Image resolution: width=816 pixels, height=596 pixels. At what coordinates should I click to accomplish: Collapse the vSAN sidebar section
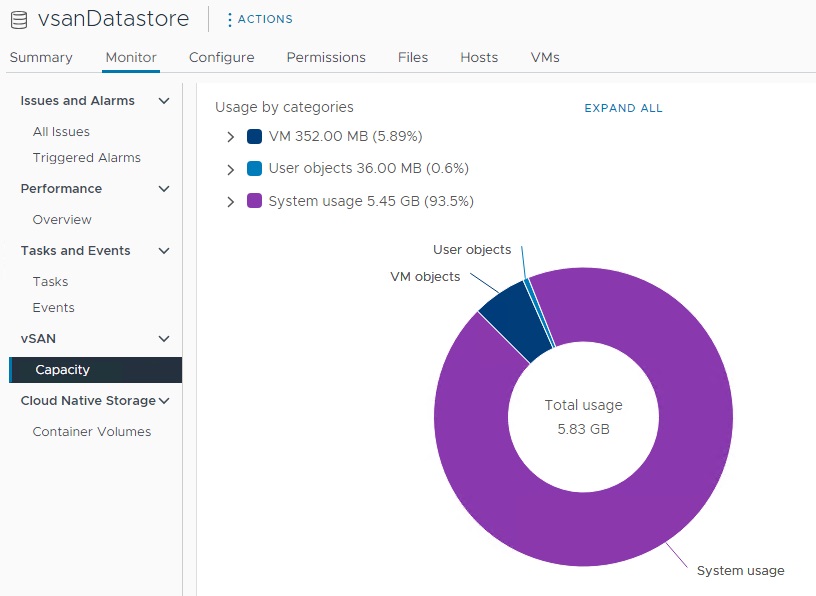pyautogui.click(x=164, y=339)
